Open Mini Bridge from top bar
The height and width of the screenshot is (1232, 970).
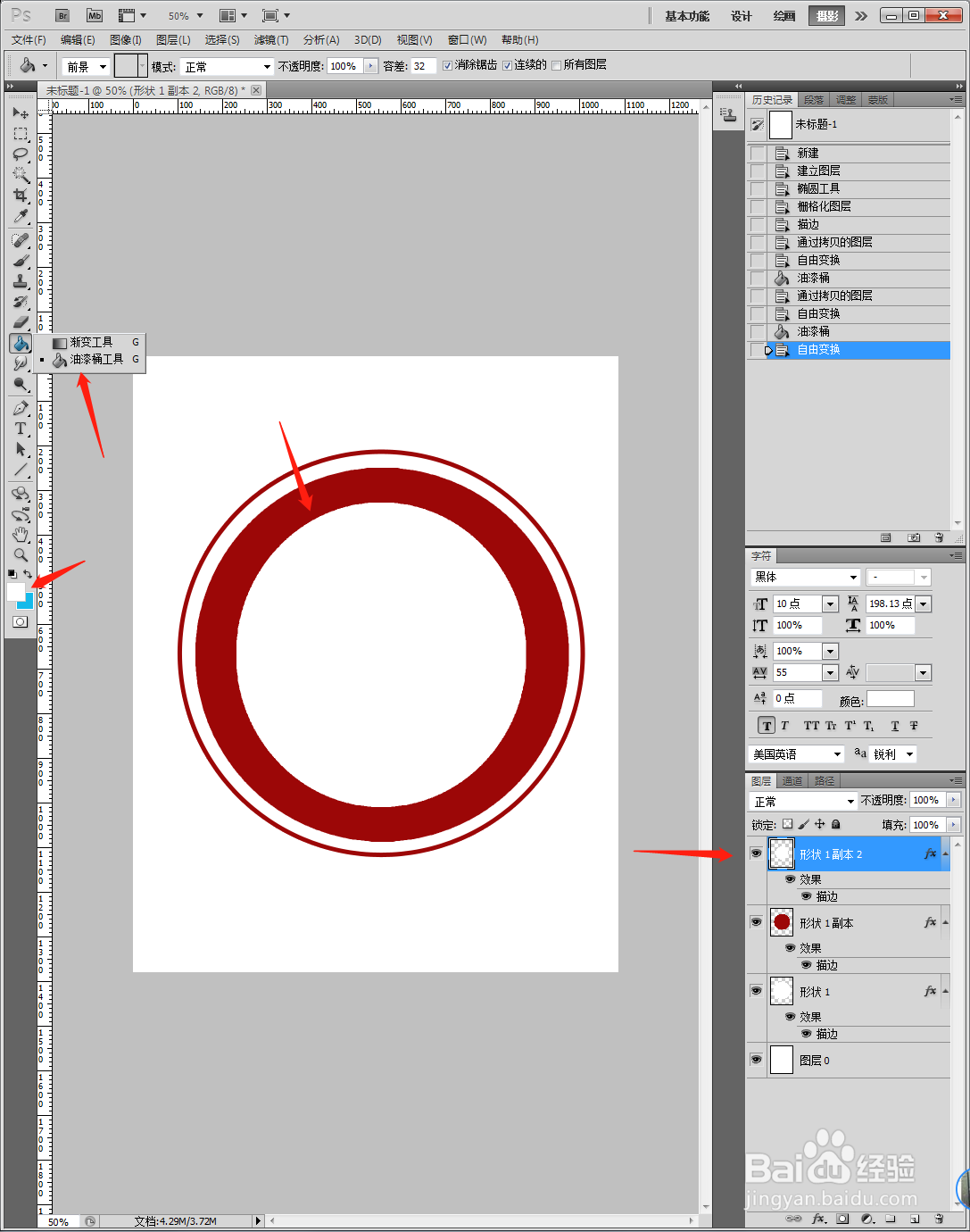click(x=95, y=16)
